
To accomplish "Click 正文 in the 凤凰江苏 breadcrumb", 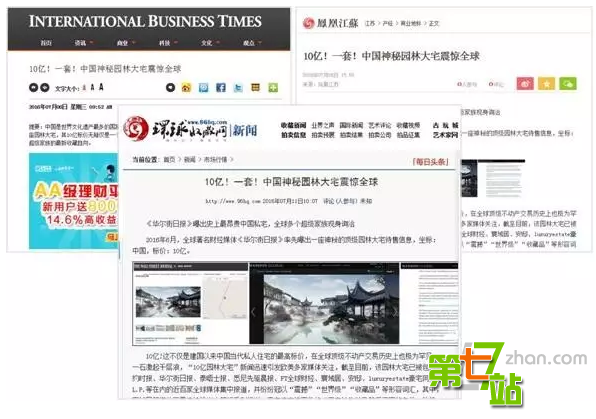I will click(x=434, y=24).
